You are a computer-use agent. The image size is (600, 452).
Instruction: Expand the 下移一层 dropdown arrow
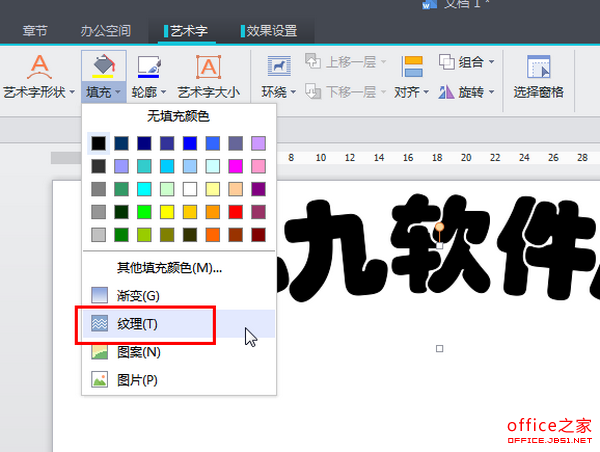[382, 92]
